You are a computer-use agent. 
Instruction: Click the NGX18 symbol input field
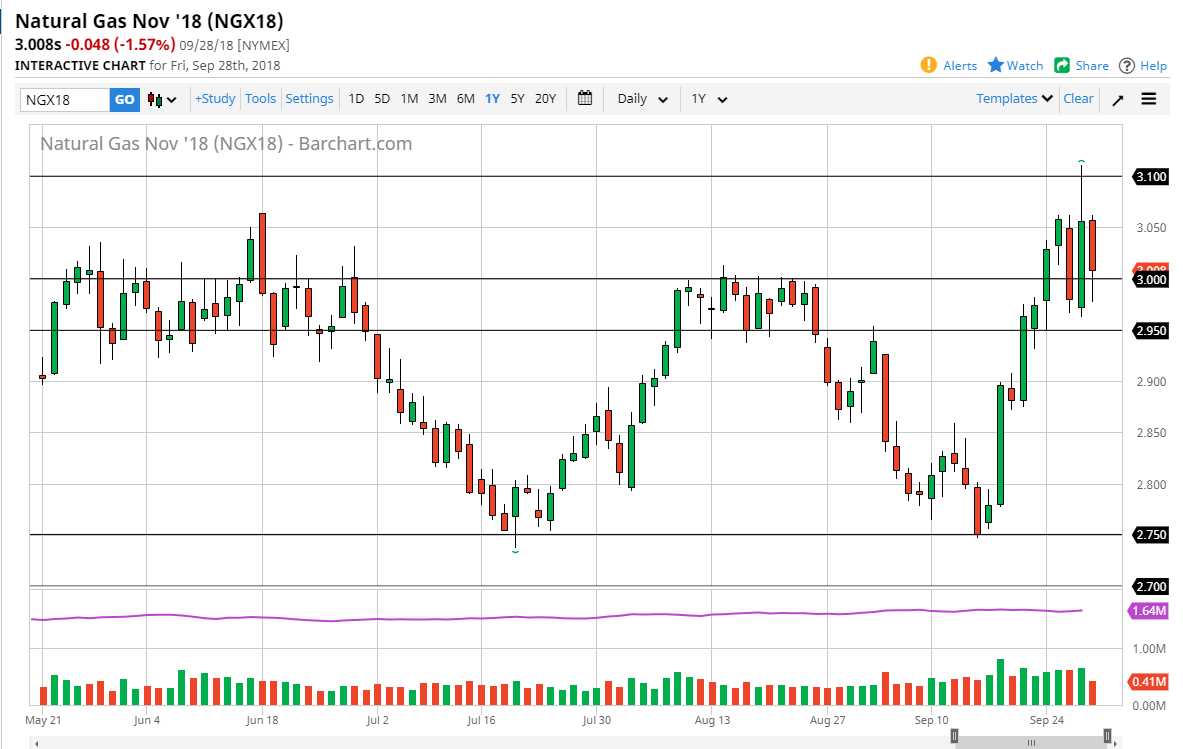65,99
